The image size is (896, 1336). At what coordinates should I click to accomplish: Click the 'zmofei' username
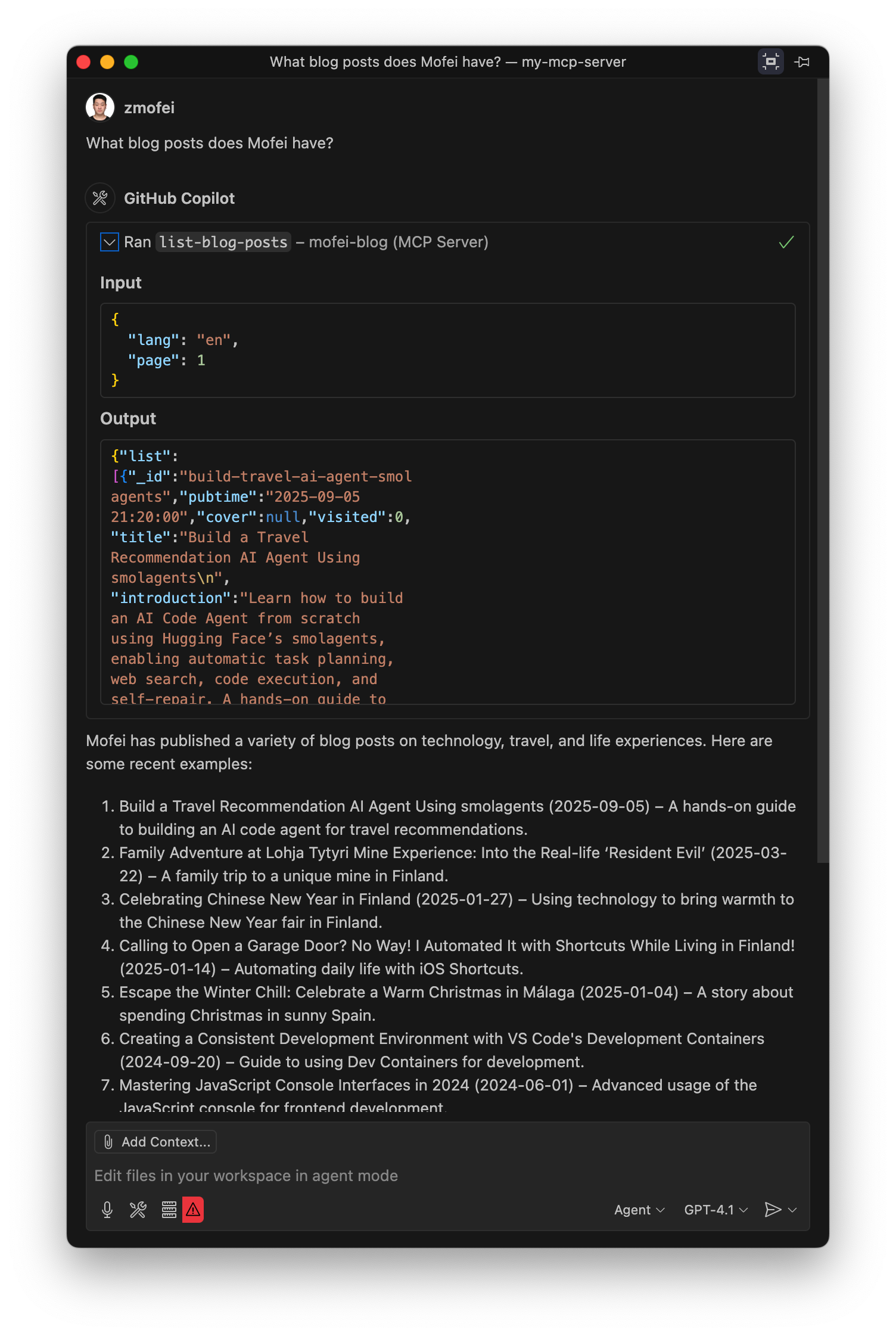pos(149,108)
